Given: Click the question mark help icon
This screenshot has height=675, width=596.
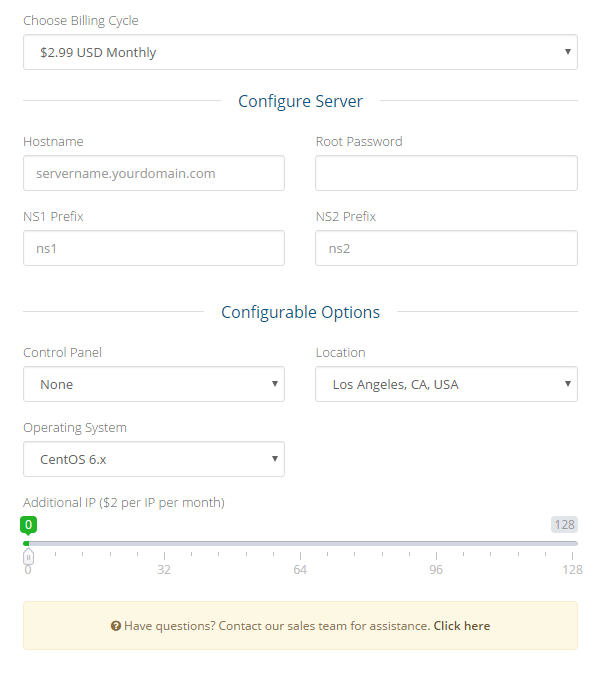Looking at the screenshot, I should (x=115, y=626).
